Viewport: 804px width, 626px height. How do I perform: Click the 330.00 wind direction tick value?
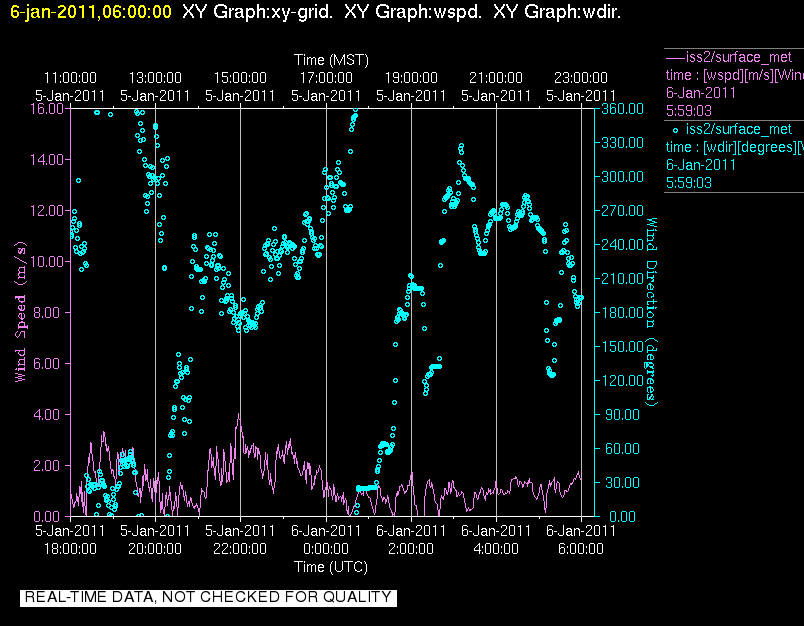622,143
